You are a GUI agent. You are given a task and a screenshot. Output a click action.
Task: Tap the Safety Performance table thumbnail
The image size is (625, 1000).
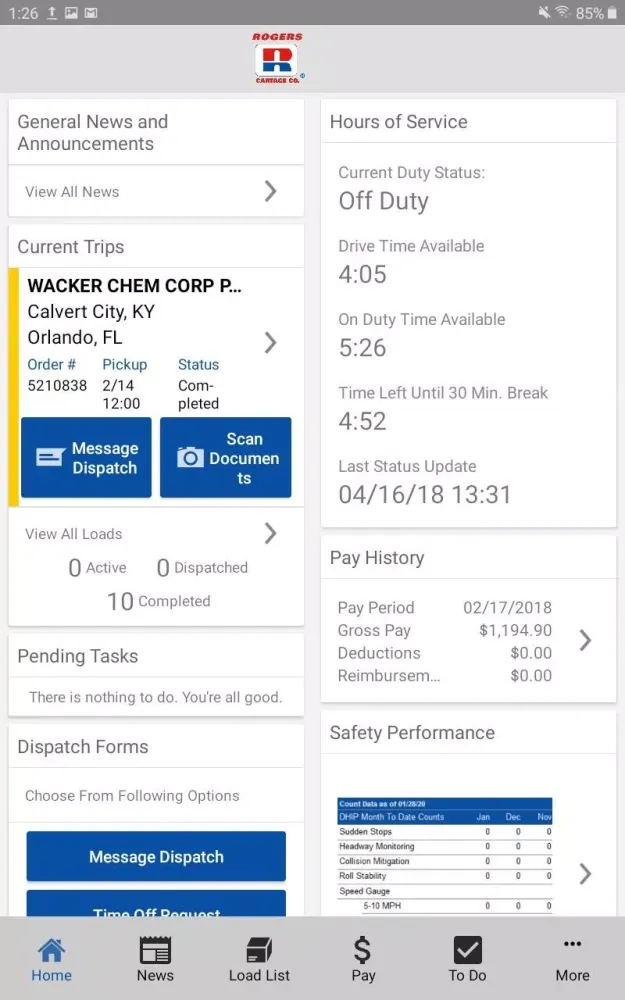point(445,857)
